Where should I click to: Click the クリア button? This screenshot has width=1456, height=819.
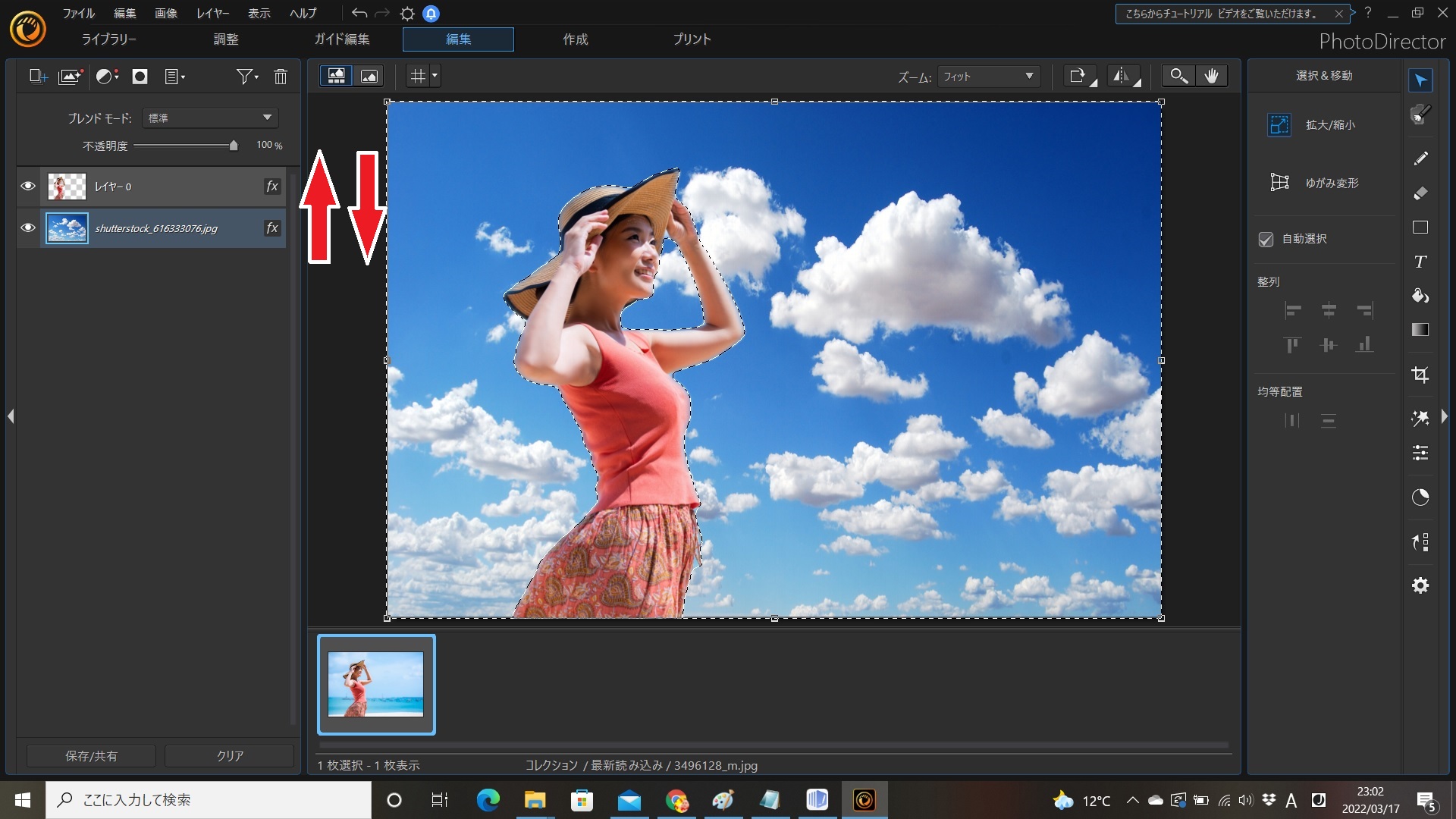click(230, 756)
